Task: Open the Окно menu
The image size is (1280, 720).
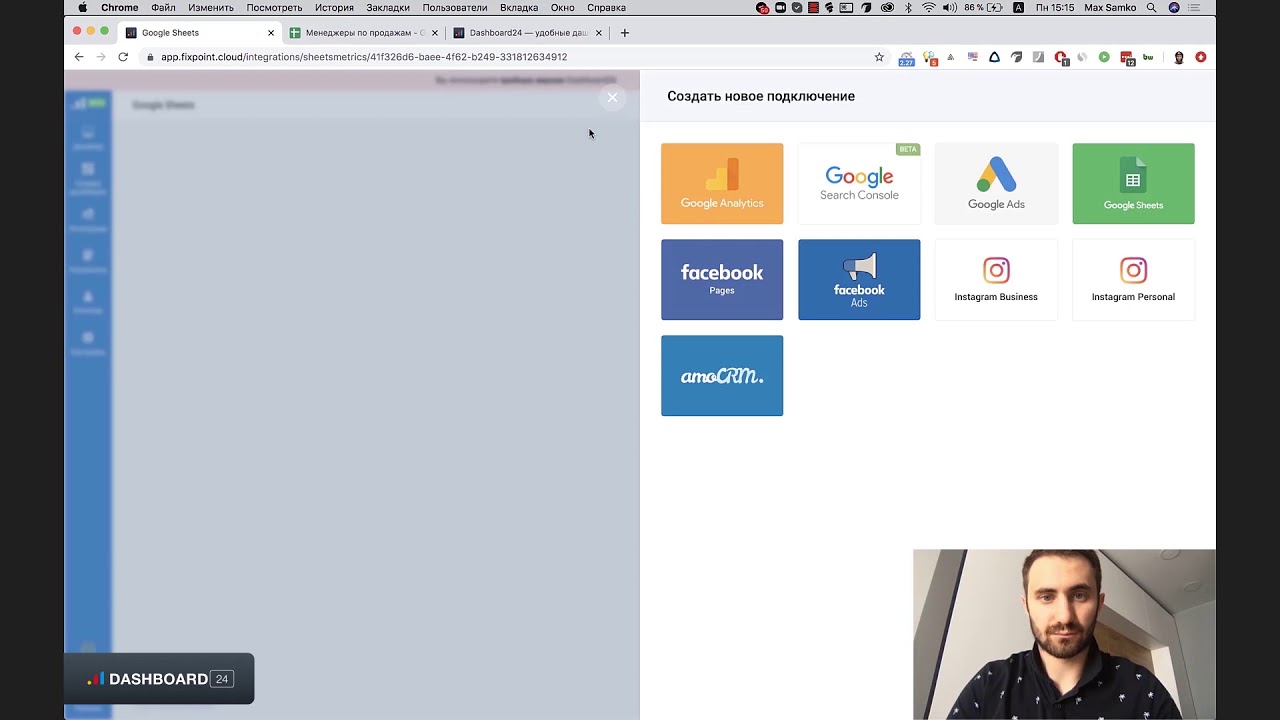Action: click(563, 7)
